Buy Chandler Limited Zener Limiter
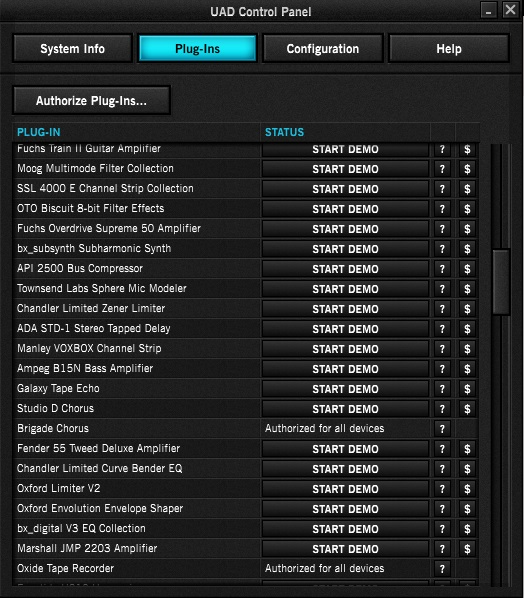The image size is (524, 598). click(467, 309)
